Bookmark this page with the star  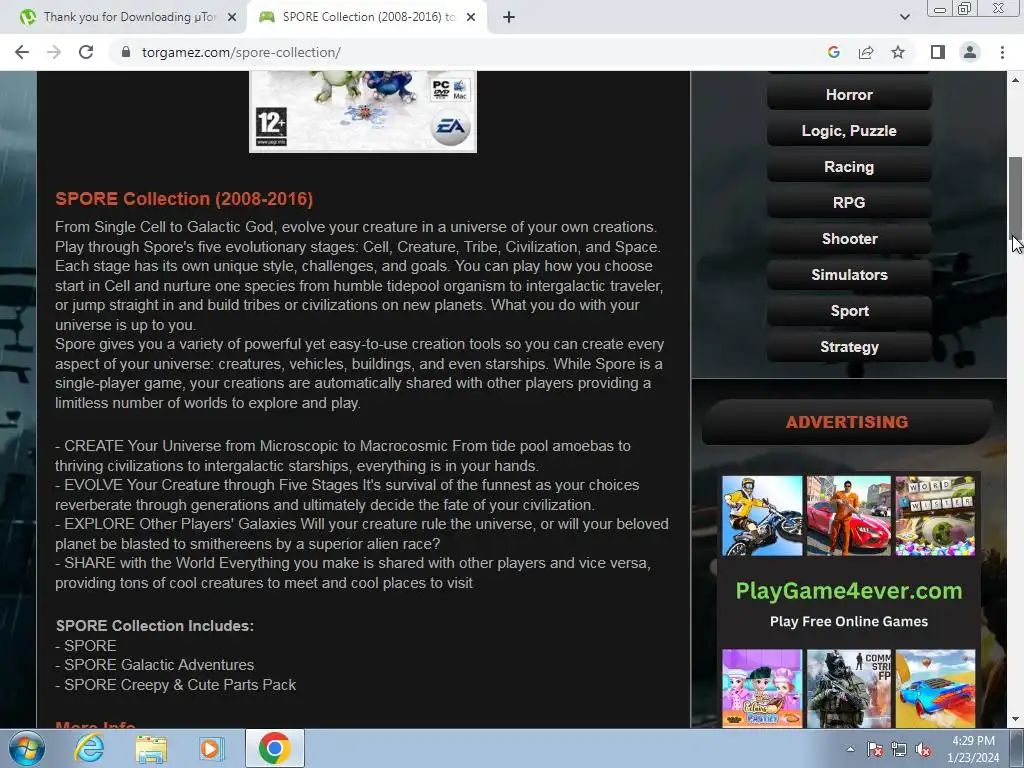(898, 52)
